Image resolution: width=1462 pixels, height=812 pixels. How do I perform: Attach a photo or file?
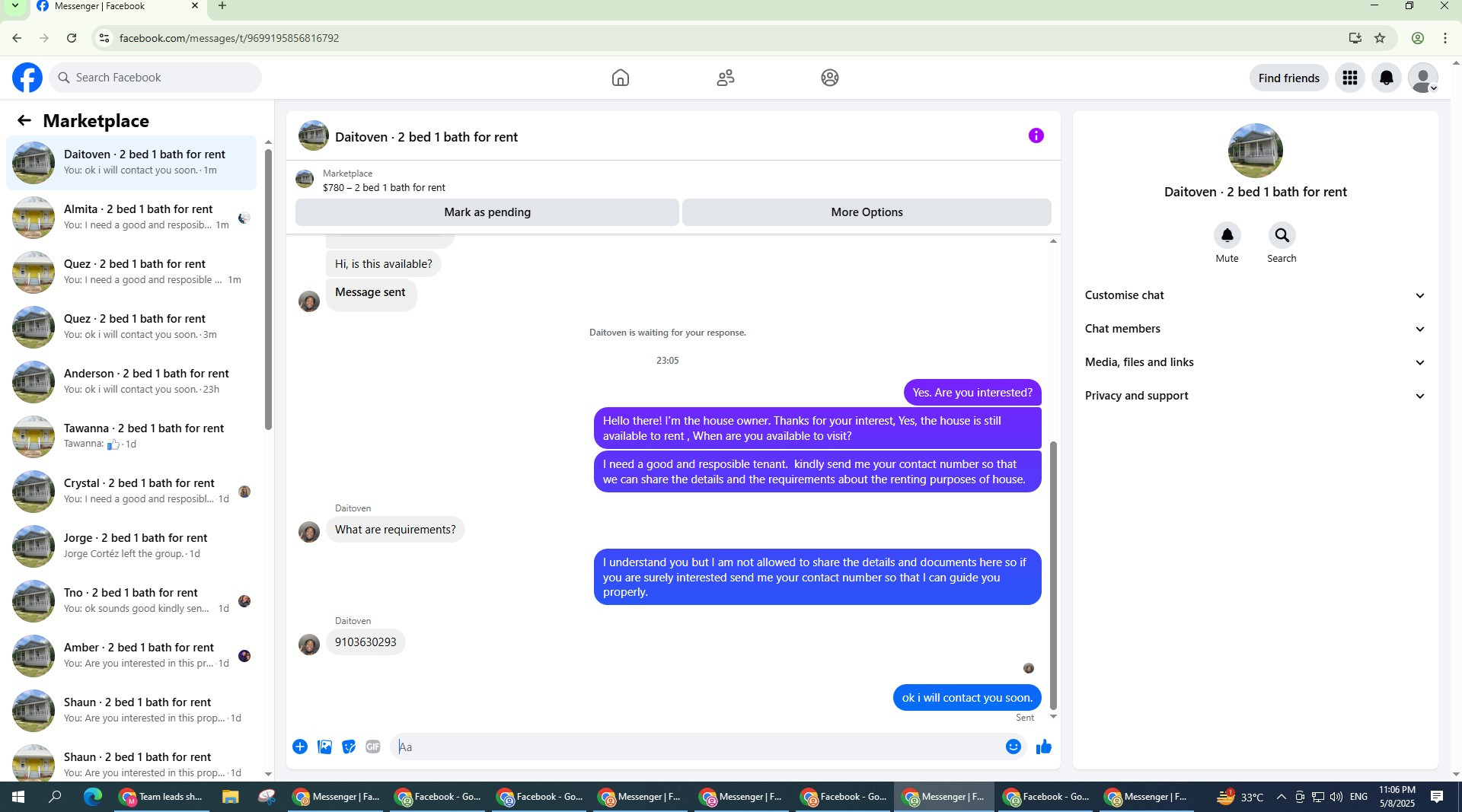(324, 747)
